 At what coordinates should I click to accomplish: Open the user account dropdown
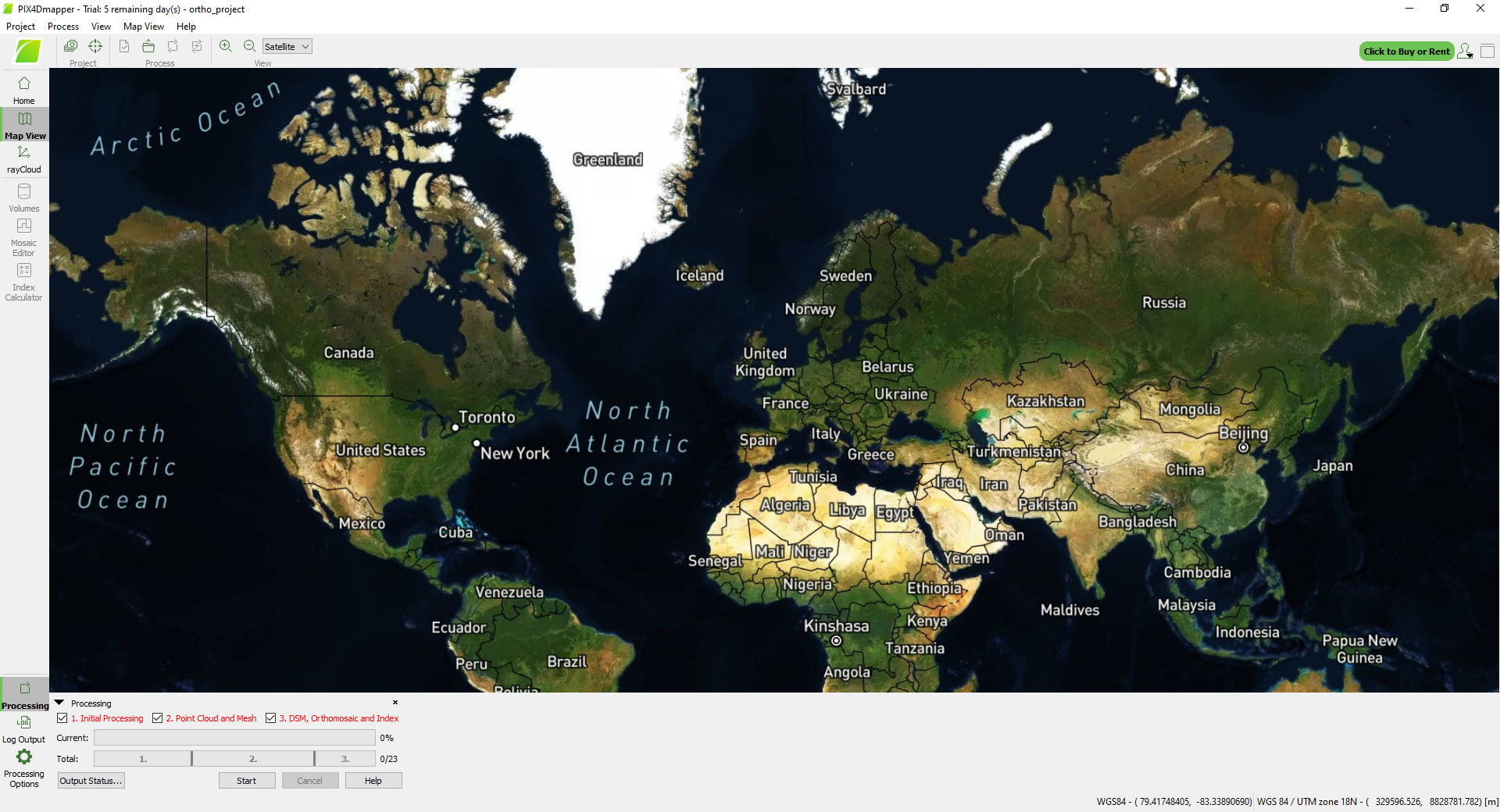pyautogui.click(x=1465, y=52)
